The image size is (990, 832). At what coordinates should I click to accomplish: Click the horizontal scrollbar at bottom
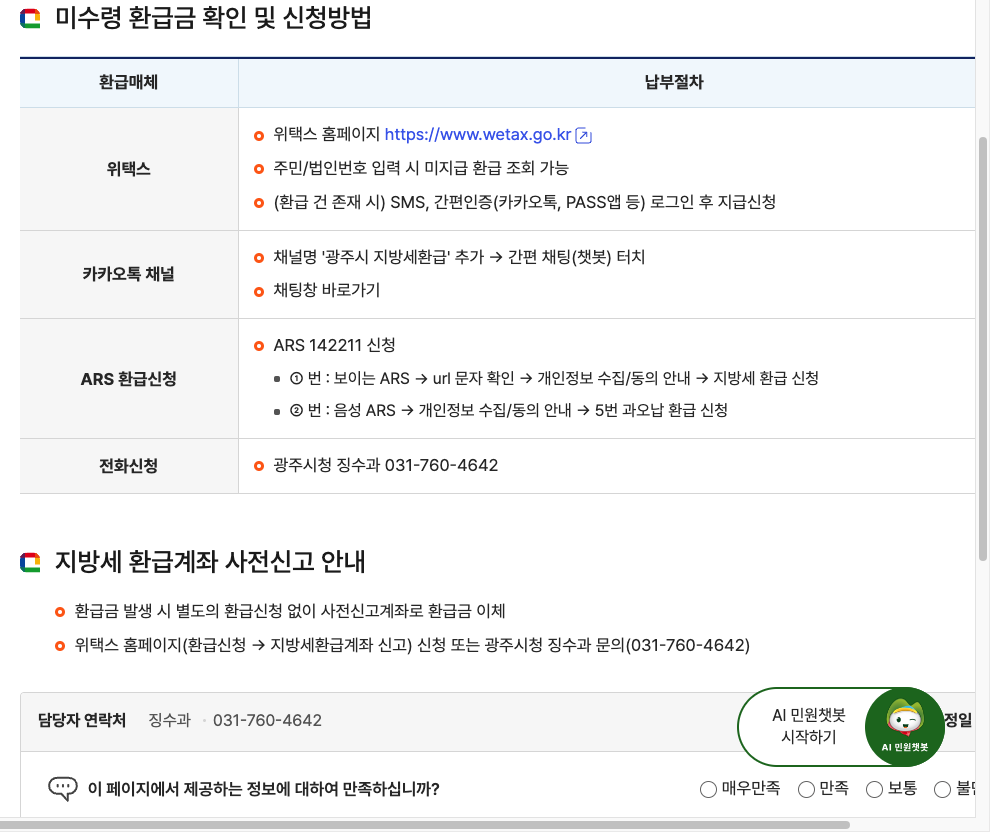click(x=424, y=824)
